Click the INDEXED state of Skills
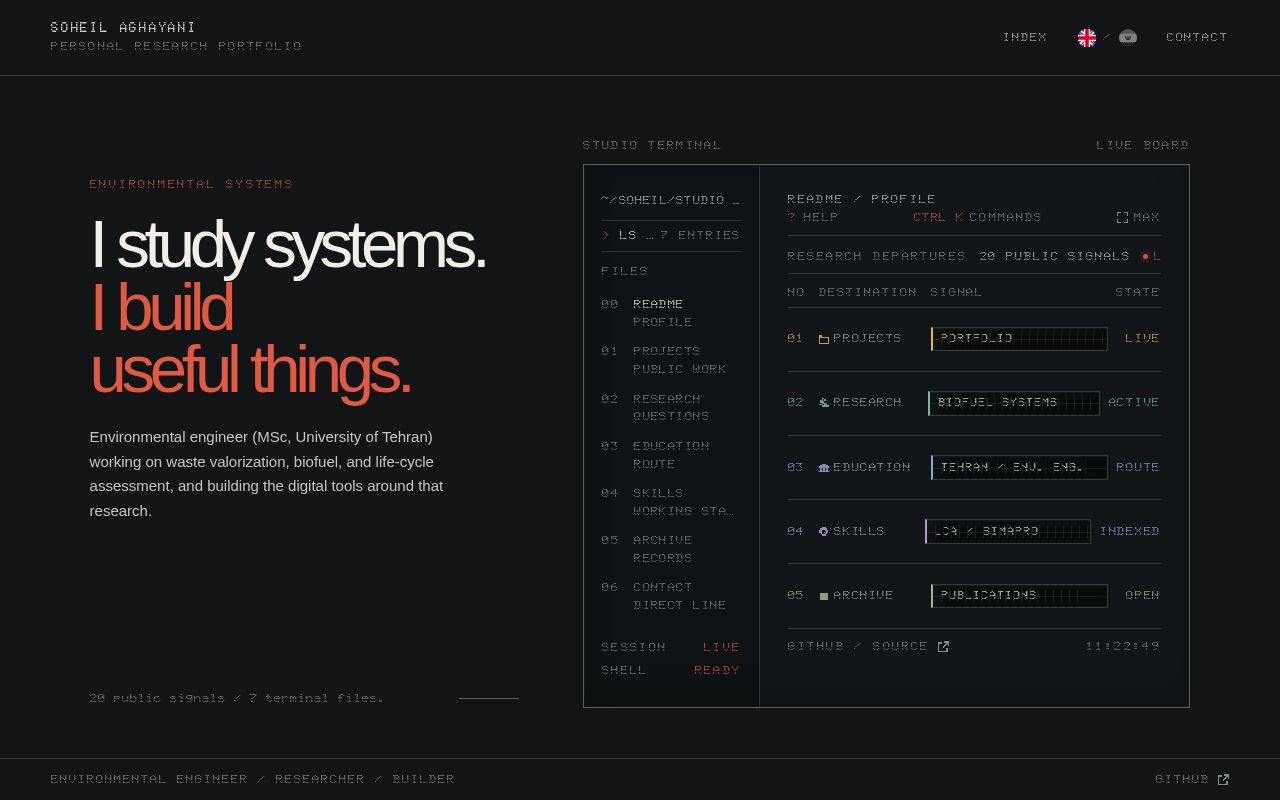This screenshot has height=800, width=1280. pos(1130,531)
